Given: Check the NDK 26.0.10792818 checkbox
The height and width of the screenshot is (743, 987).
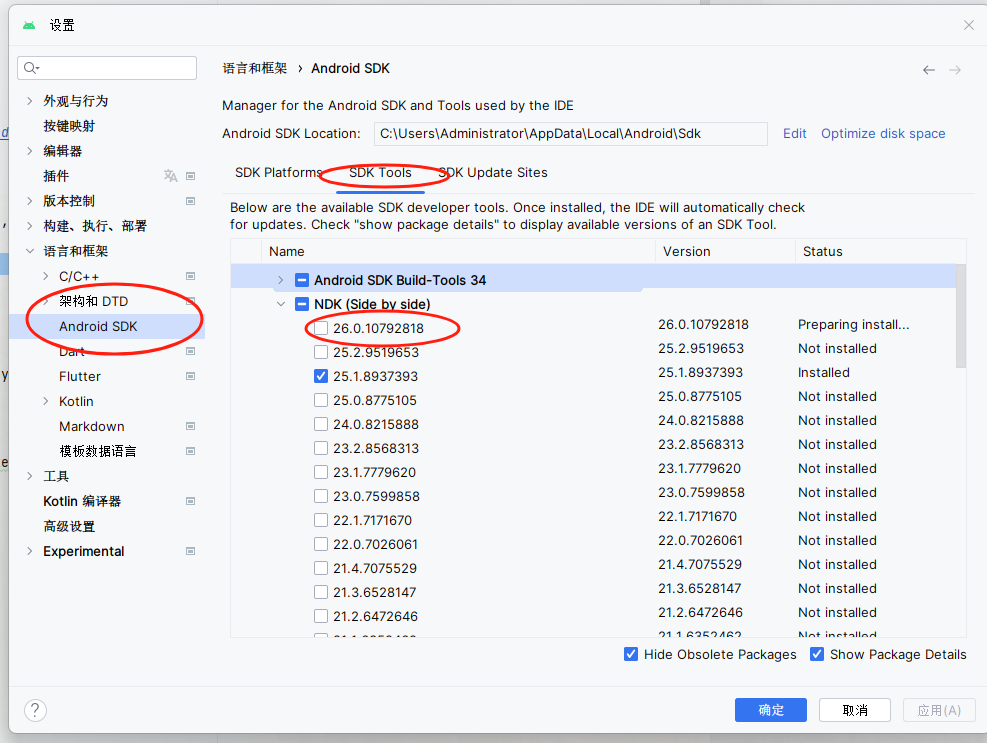Looking at the screenshot, I should coord(321,328).
